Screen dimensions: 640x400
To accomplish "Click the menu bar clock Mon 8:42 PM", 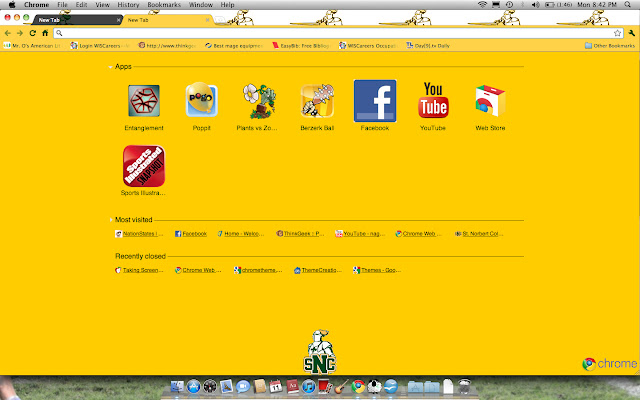I will pos(597,4).
